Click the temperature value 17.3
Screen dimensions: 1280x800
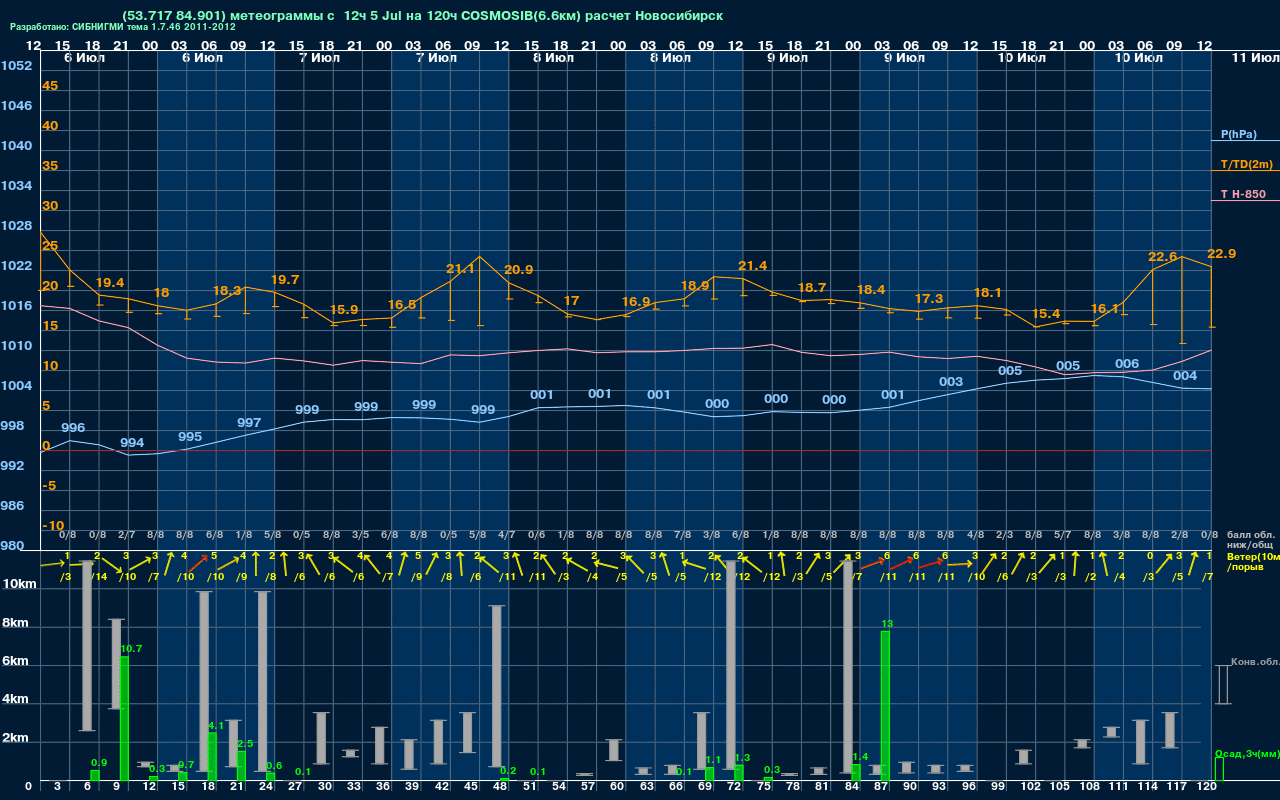929,298
